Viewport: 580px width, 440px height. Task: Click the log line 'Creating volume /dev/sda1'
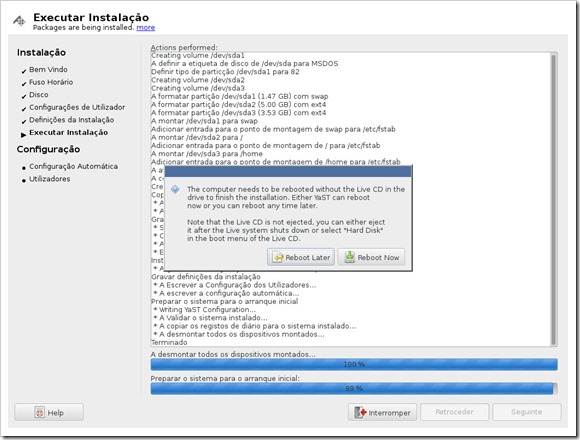tap(198, 55)
